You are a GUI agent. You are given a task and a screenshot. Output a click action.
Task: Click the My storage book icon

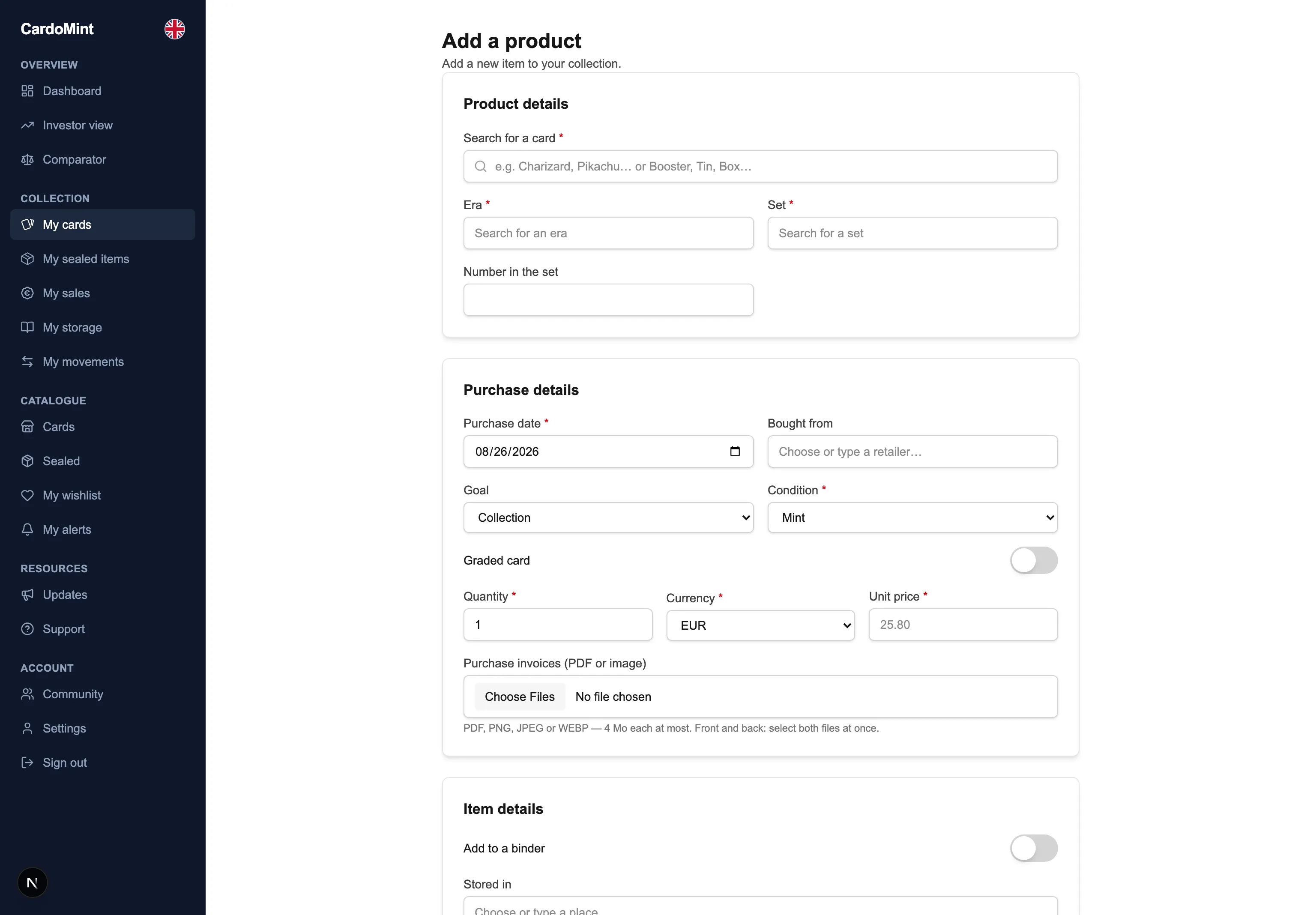point(27,327)
